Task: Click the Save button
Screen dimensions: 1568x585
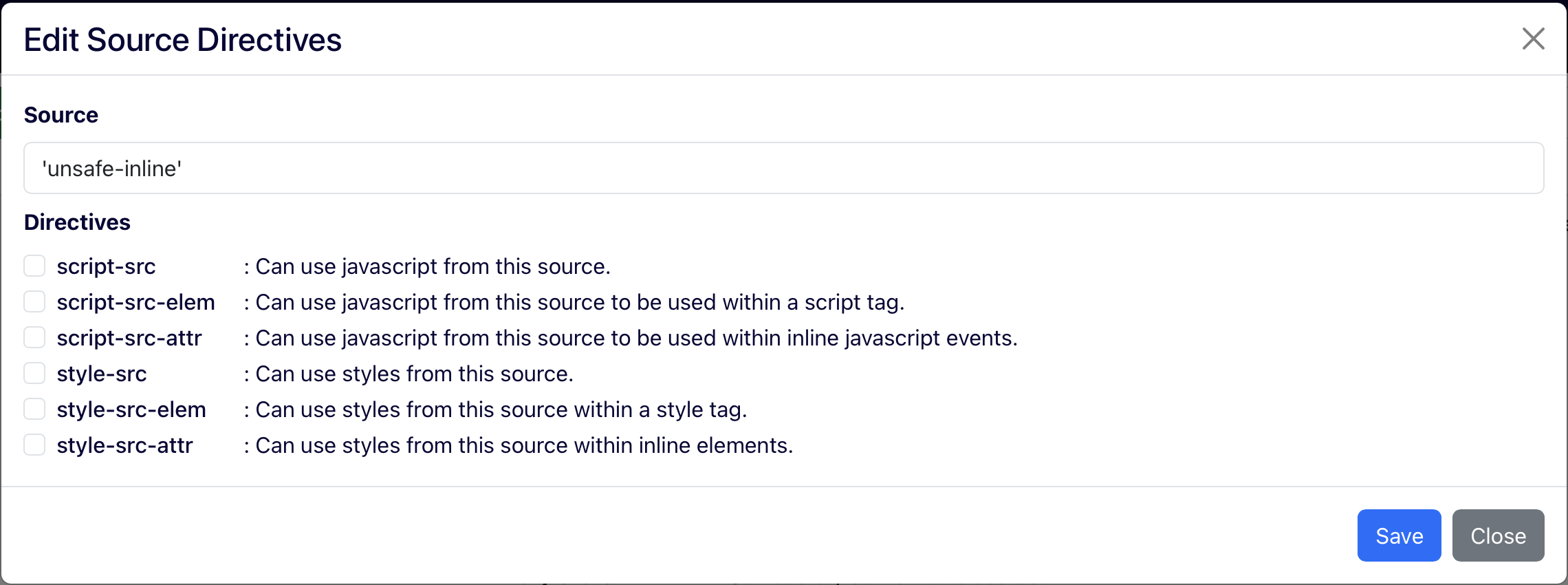Action: pyautogui.click(x=1399, y=535)
